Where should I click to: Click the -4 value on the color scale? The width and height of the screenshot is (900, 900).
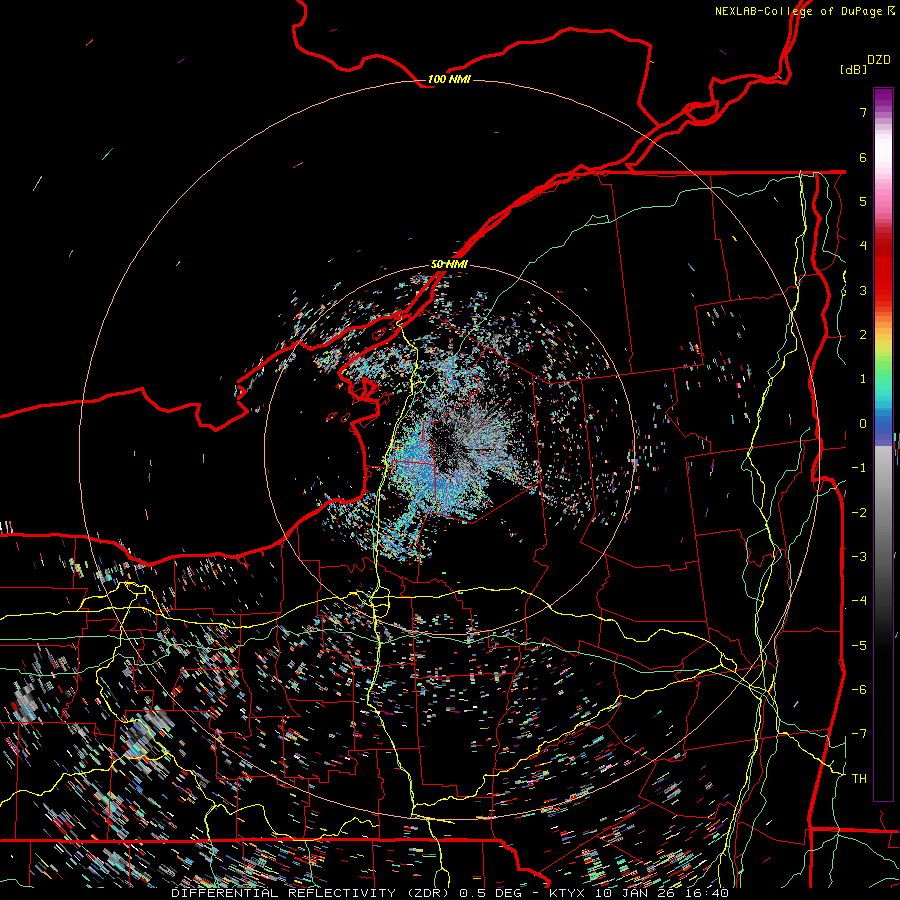coord(859,600)
